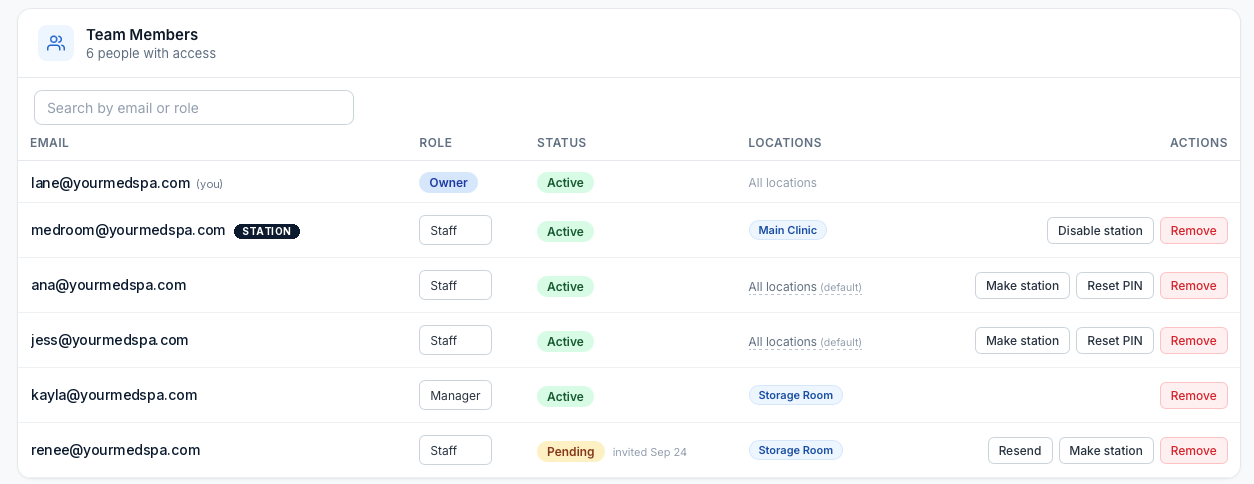Screen dimensions: 1254x484
Task: Reset PIN for jess@yourmedspa.com
Action: coord(1114,341)
